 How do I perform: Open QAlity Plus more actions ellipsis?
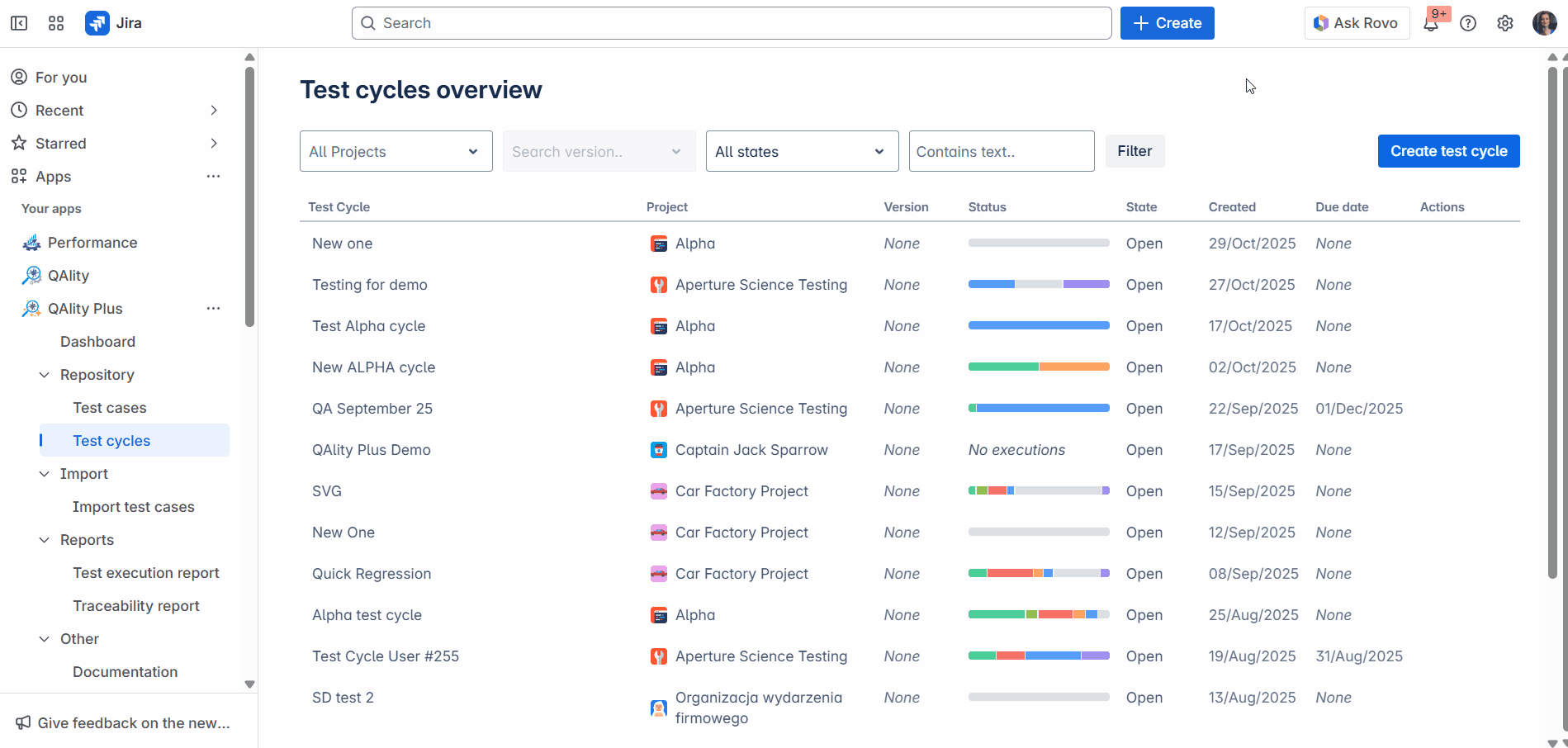point(213,309)
